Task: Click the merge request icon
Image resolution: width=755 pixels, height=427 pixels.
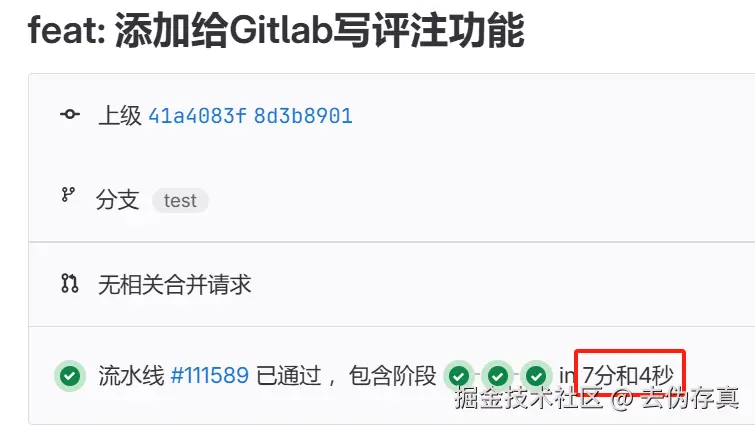Action: 70,283
